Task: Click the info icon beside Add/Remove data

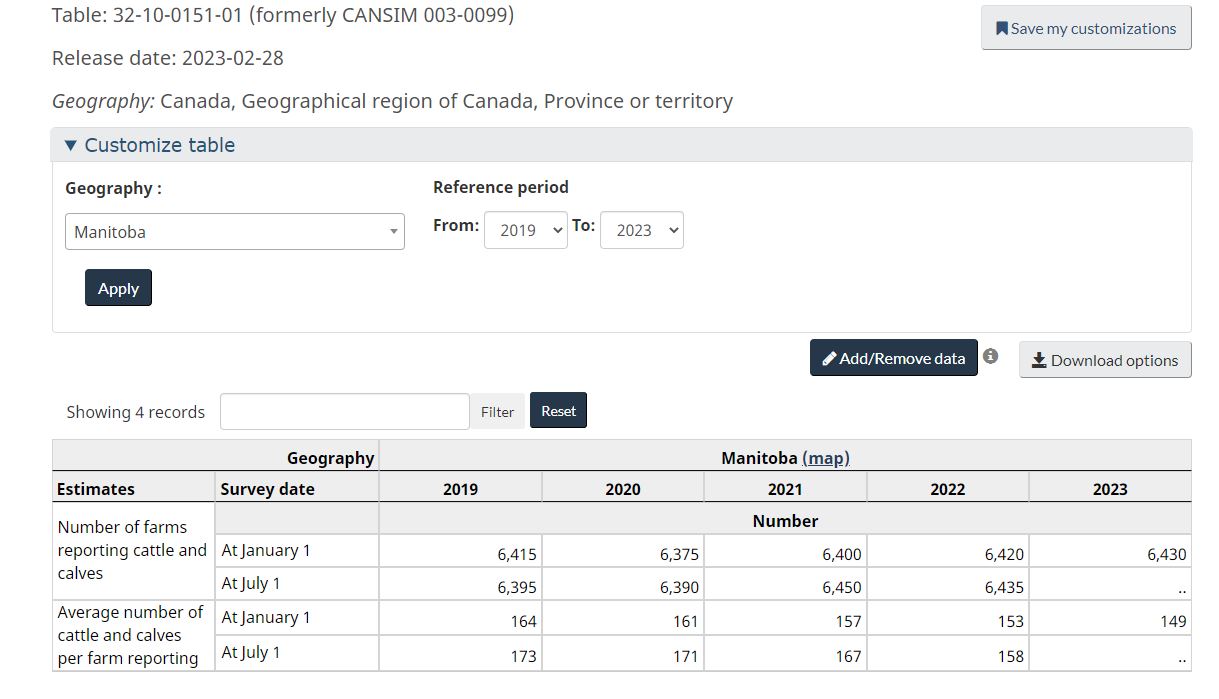Action: tap(990, 356)
